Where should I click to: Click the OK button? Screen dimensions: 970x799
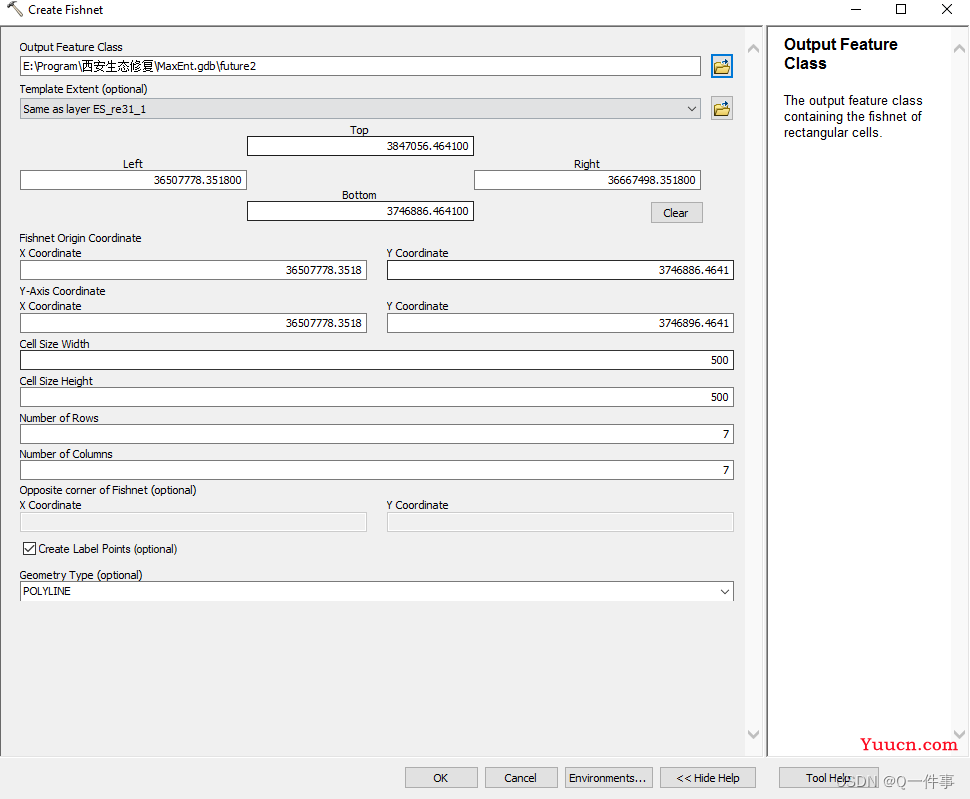441,777
